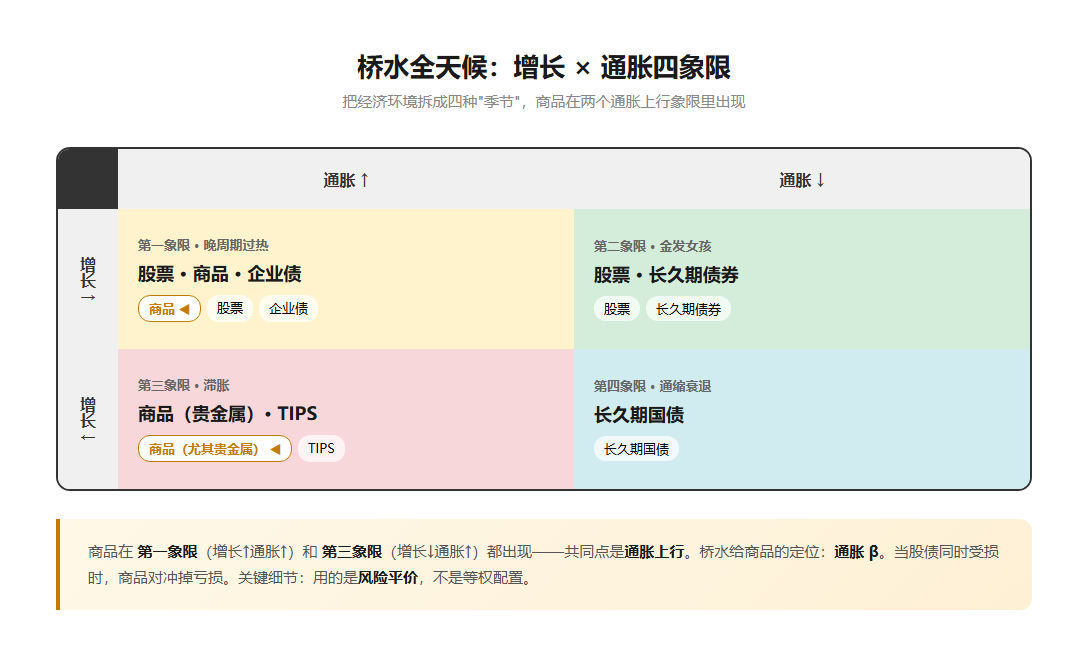Screen dimensions: 1088x658
Task: Click the 股票 chip in the second quadrant
Action: [617, 310]
